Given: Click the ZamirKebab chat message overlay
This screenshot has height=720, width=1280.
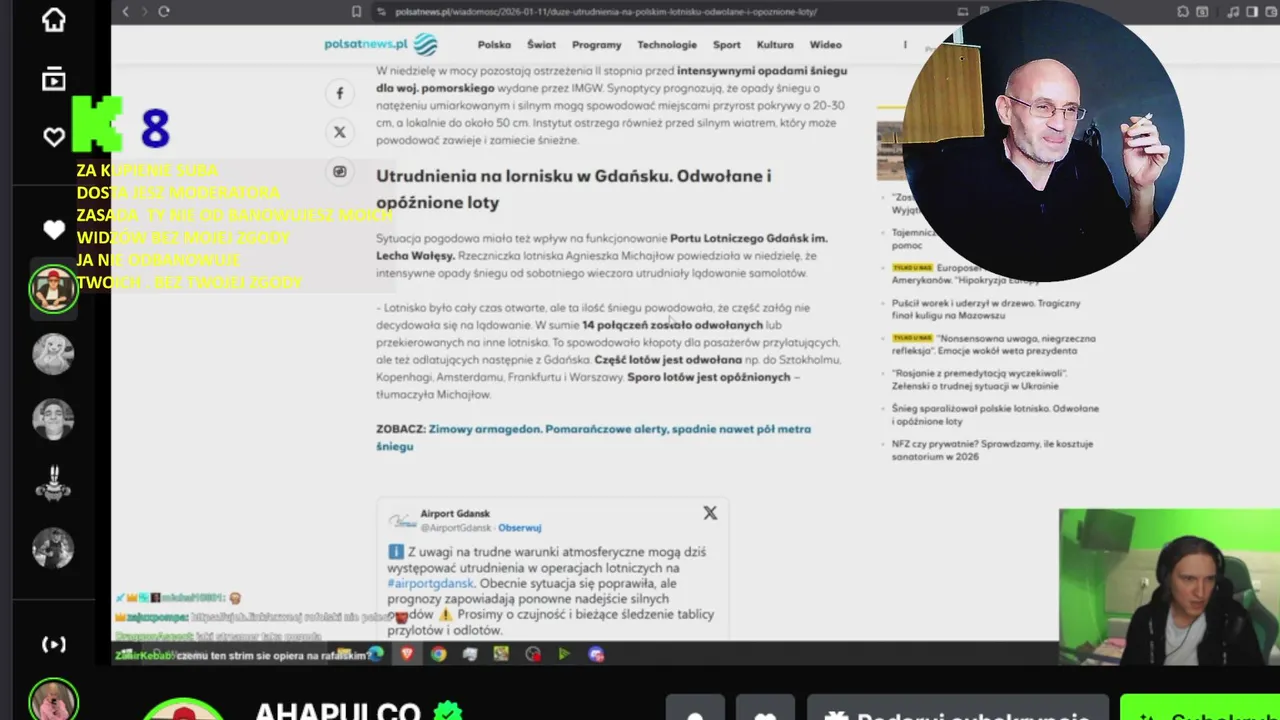Looking at the screenshot, I should (241, 655).
